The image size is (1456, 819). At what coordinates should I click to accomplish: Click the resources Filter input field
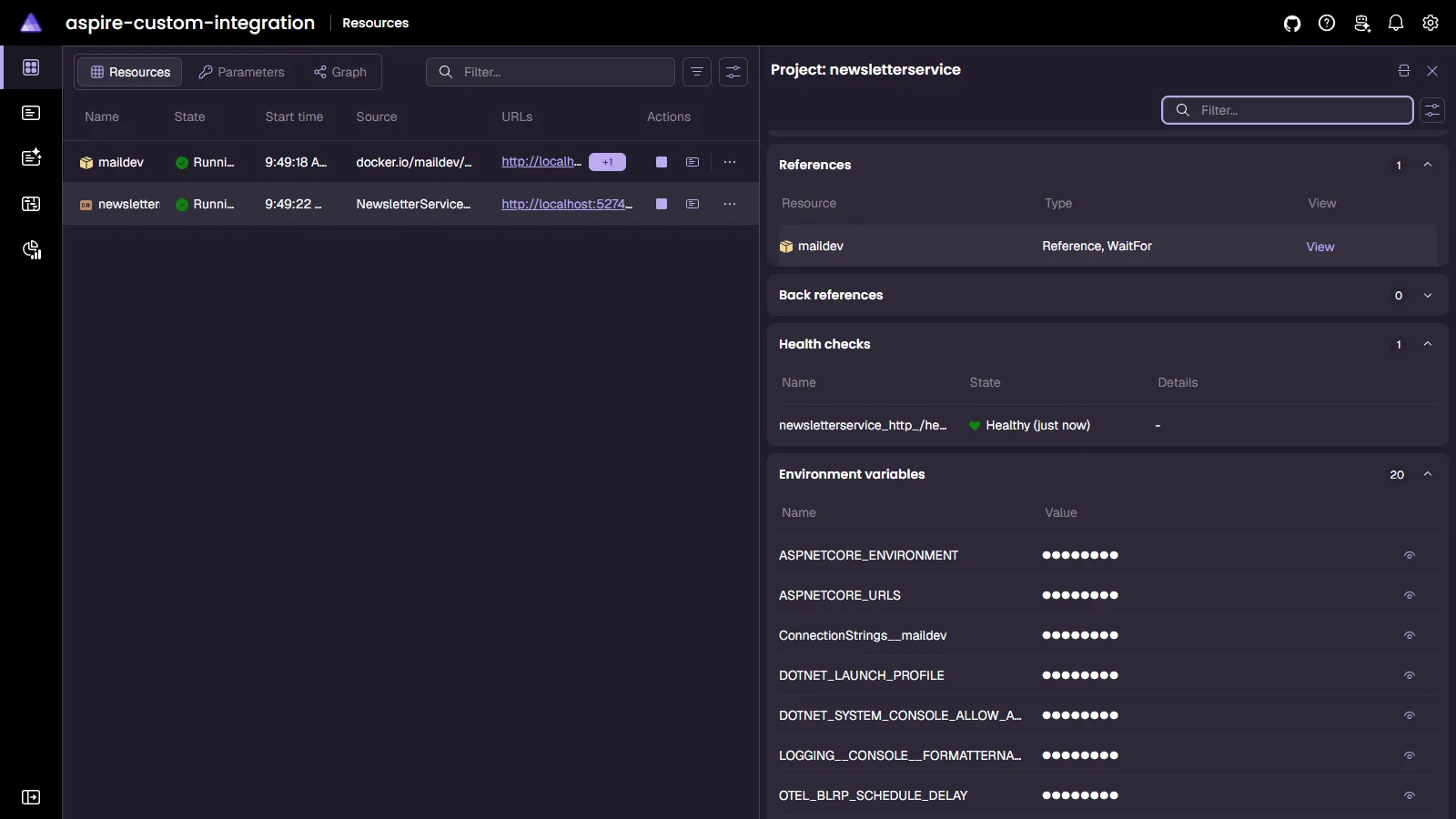pyautogui.click(x=551, y=72)
